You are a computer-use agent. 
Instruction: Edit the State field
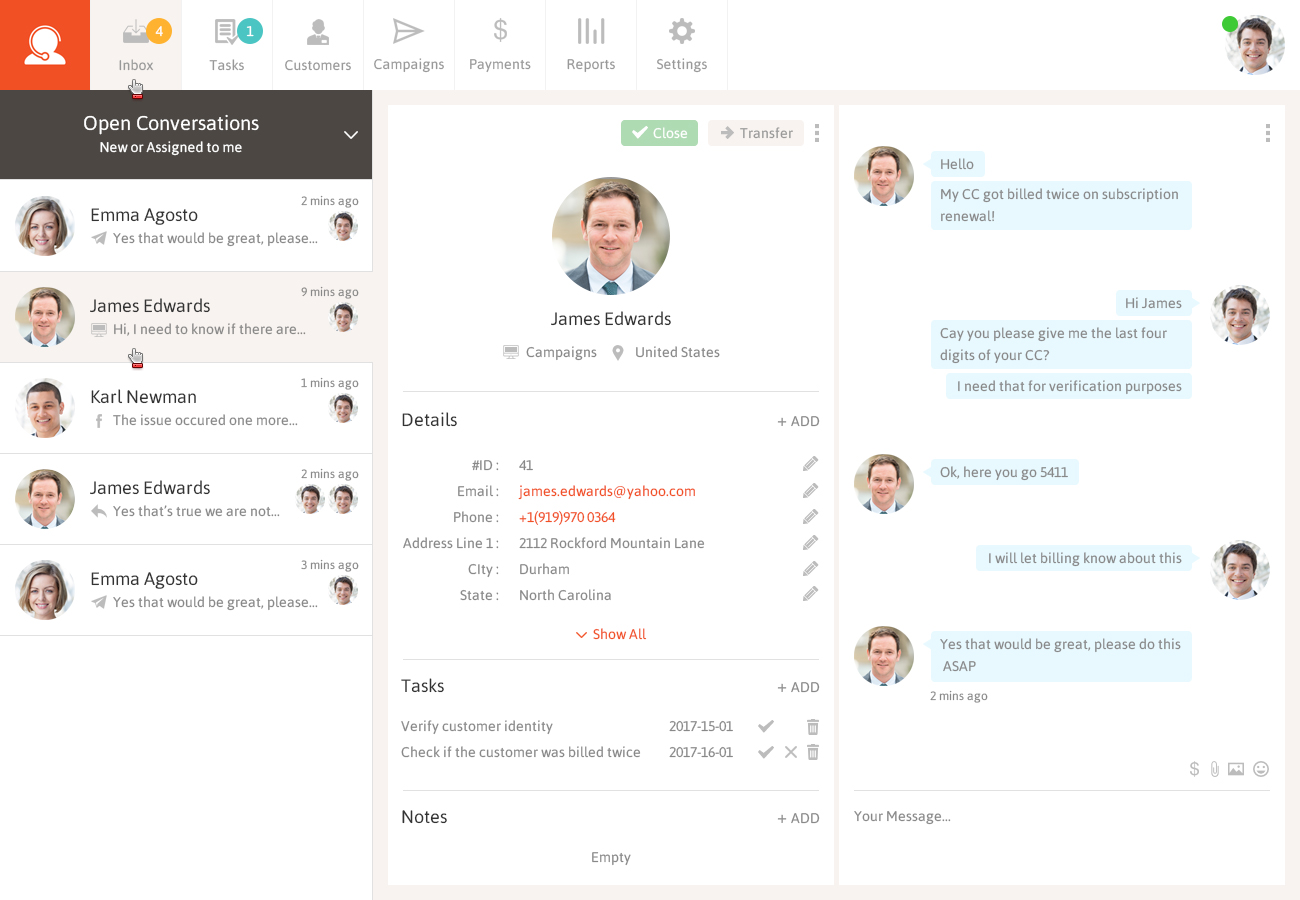pos(810,594)
